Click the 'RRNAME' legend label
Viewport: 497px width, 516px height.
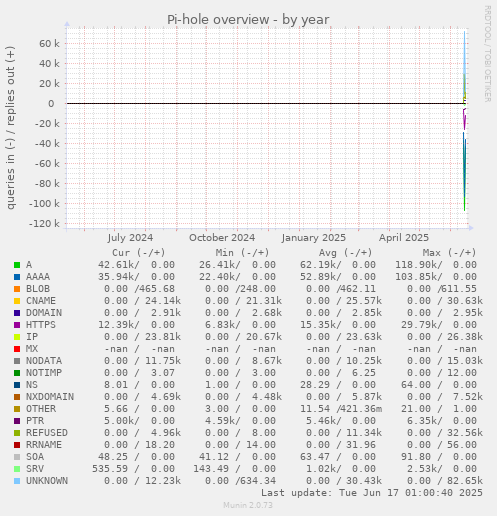point(44,445)
